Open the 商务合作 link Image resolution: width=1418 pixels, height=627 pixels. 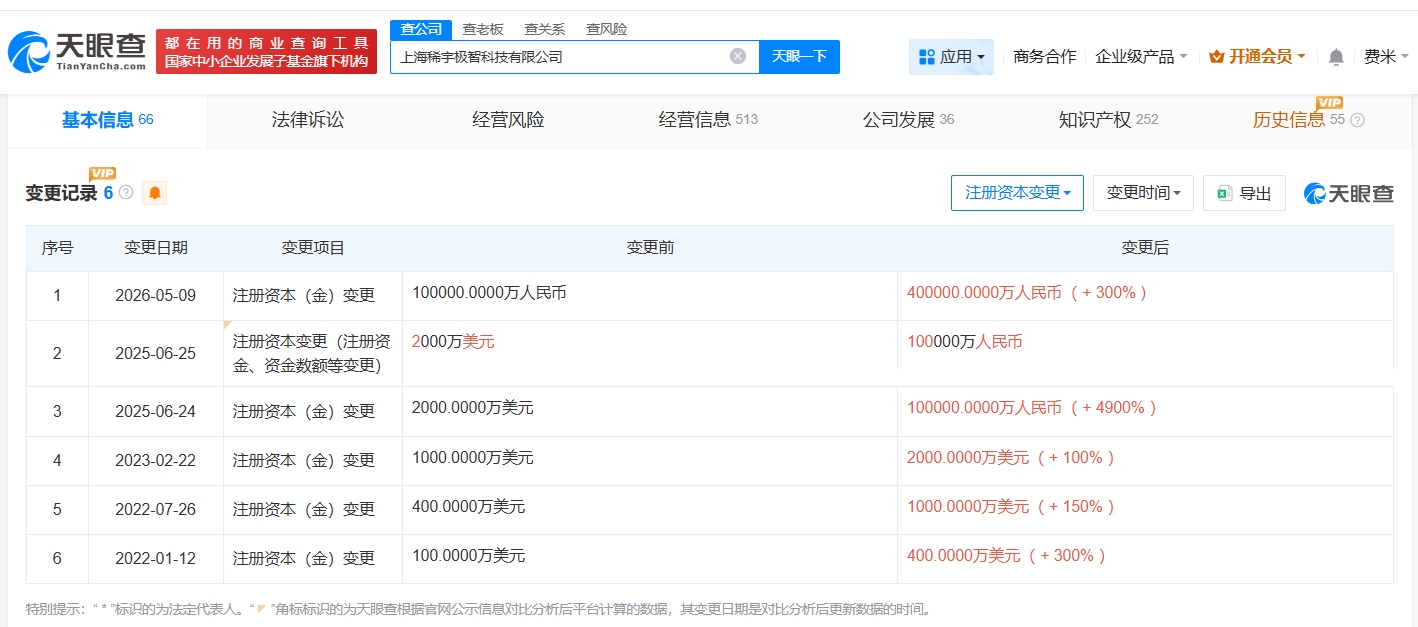(x=1045, y=57)
